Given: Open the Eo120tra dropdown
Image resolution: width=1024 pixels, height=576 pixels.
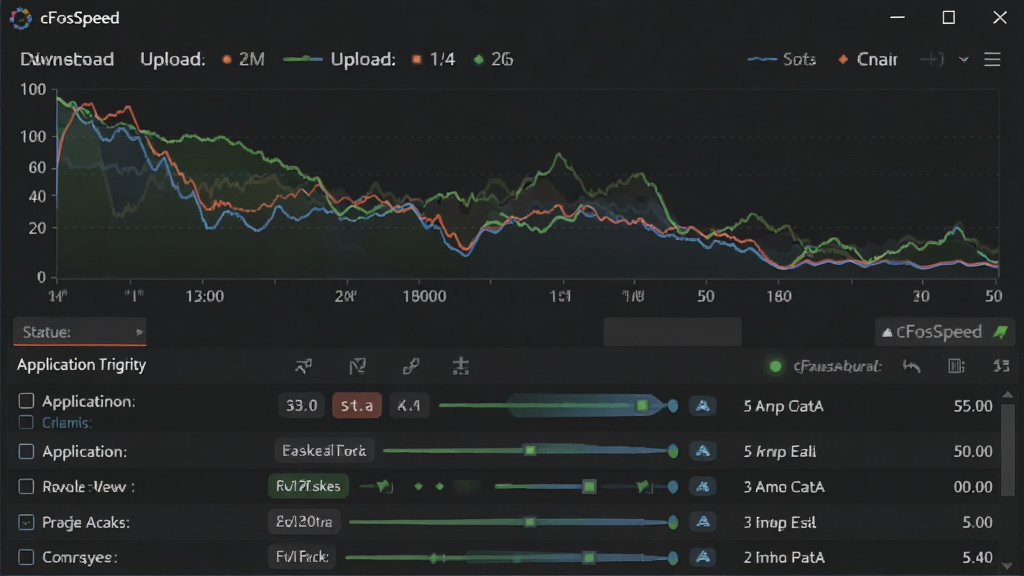Looking at the screenshot, I should coord(304,522).
